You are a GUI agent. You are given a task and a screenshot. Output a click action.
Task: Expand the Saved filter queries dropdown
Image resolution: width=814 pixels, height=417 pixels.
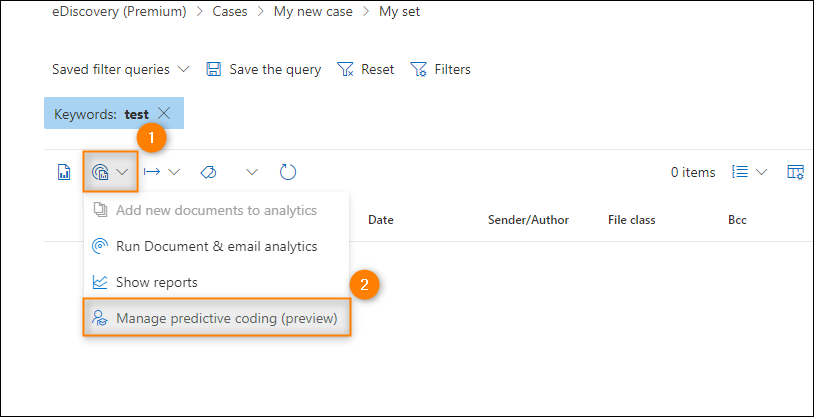(x=121, y=70)
